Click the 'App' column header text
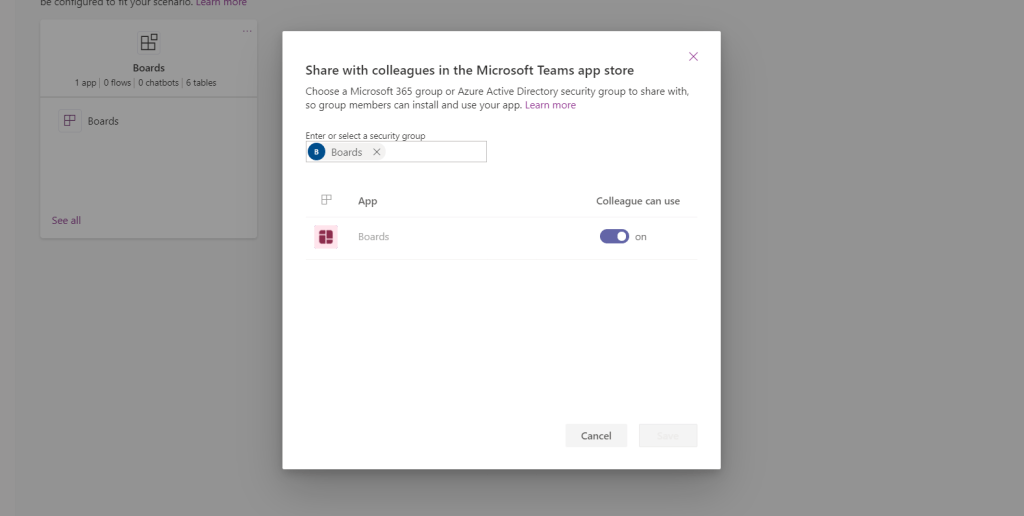Screen dimensions: 1024x516 click(x=367, y=201)
